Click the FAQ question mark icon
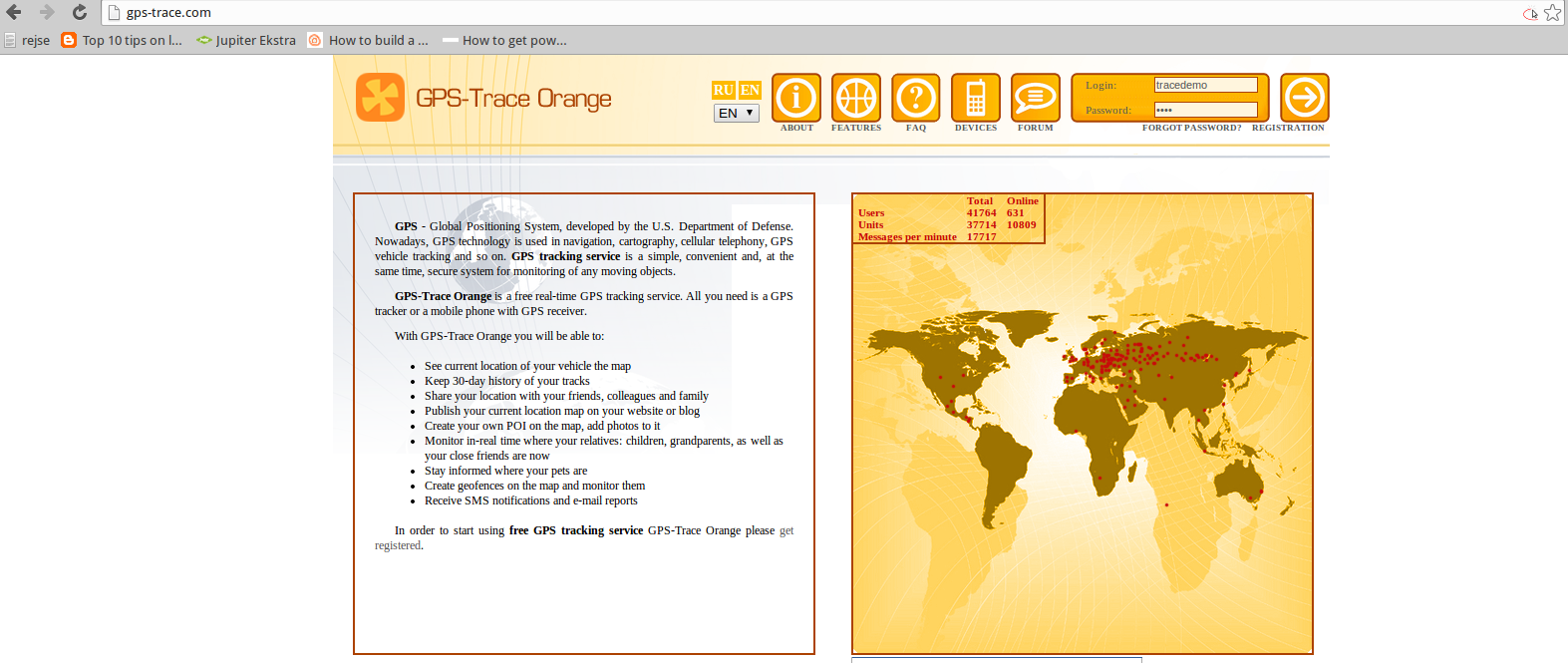 coord(916,98)
